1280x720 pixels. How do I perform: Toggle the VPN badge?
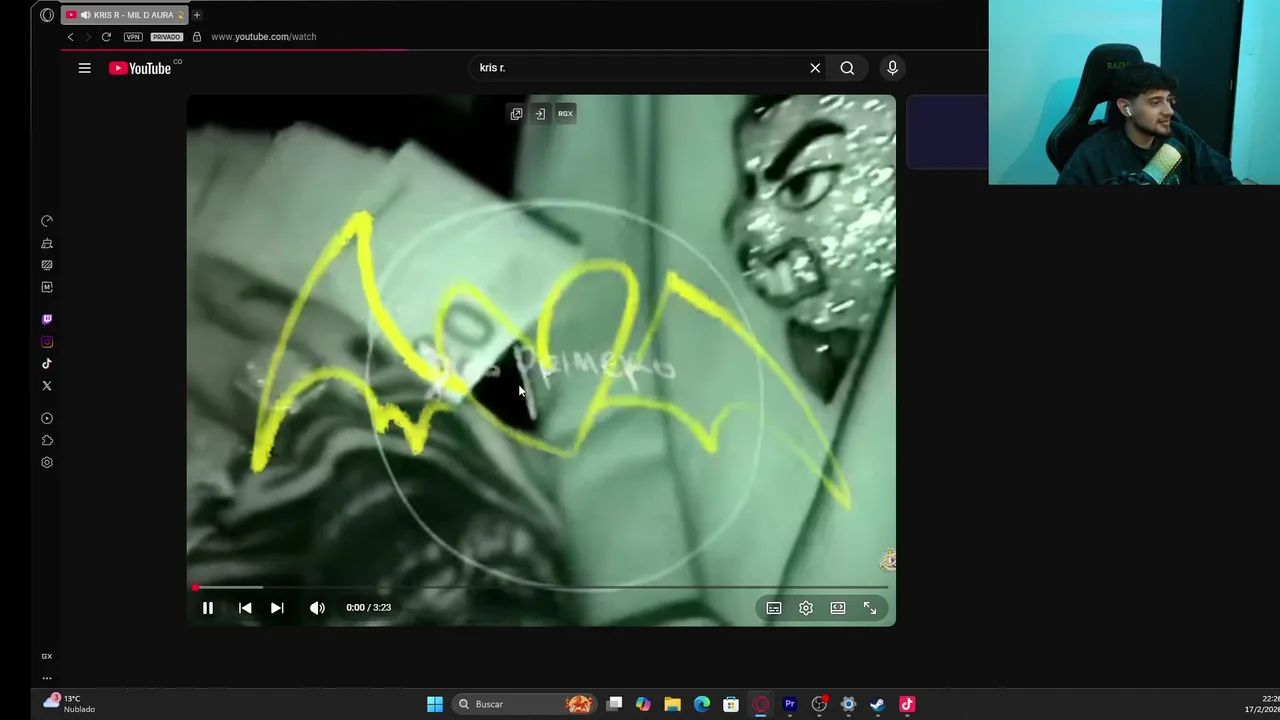point(133,37)
